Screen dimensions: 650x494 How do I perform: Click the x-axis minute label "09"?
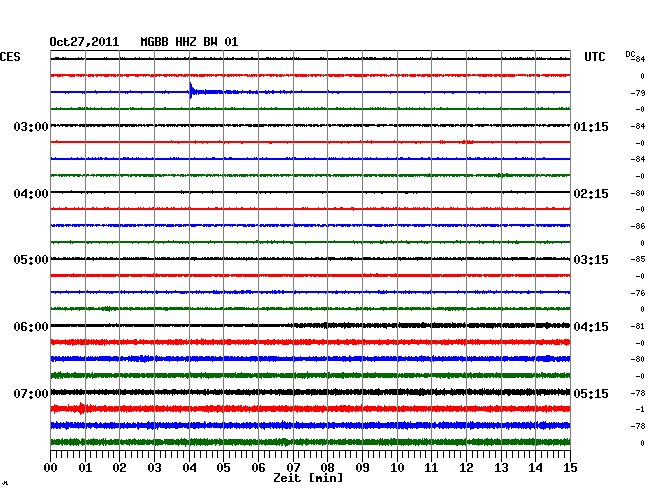point(362,468)
